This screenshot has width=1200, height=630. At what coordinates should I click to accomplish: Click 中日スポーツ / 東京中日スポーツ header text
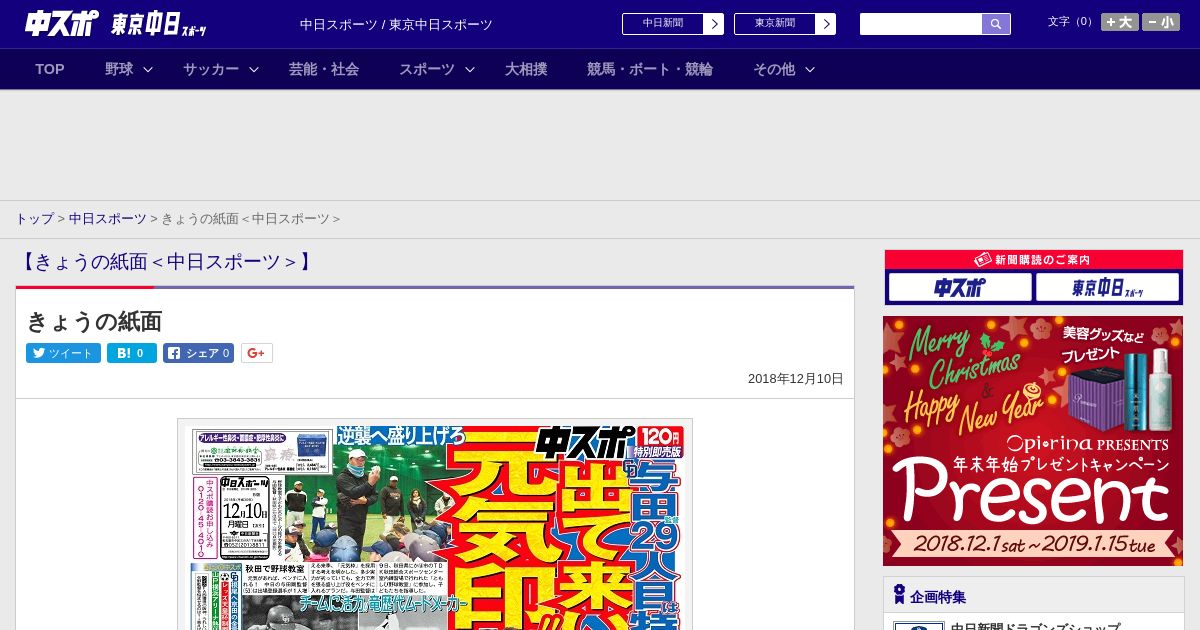point(396,24)
